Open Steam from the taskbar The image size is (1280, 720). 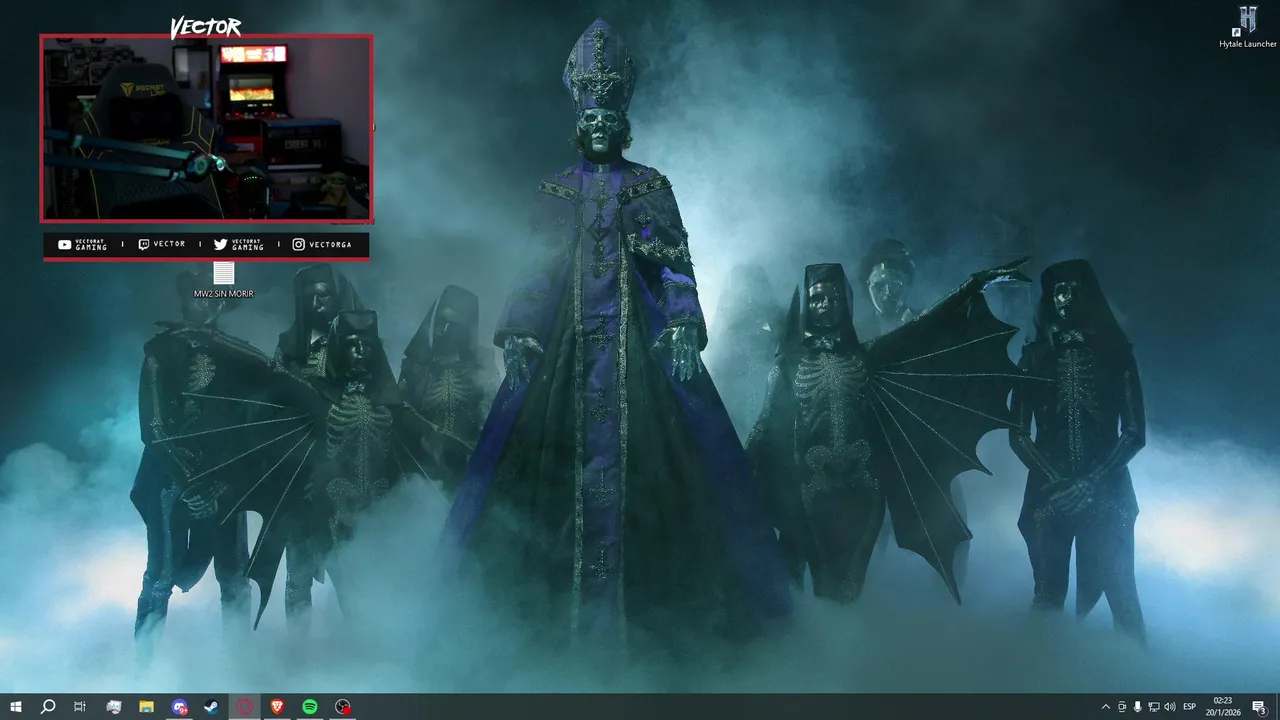(212, 707)
